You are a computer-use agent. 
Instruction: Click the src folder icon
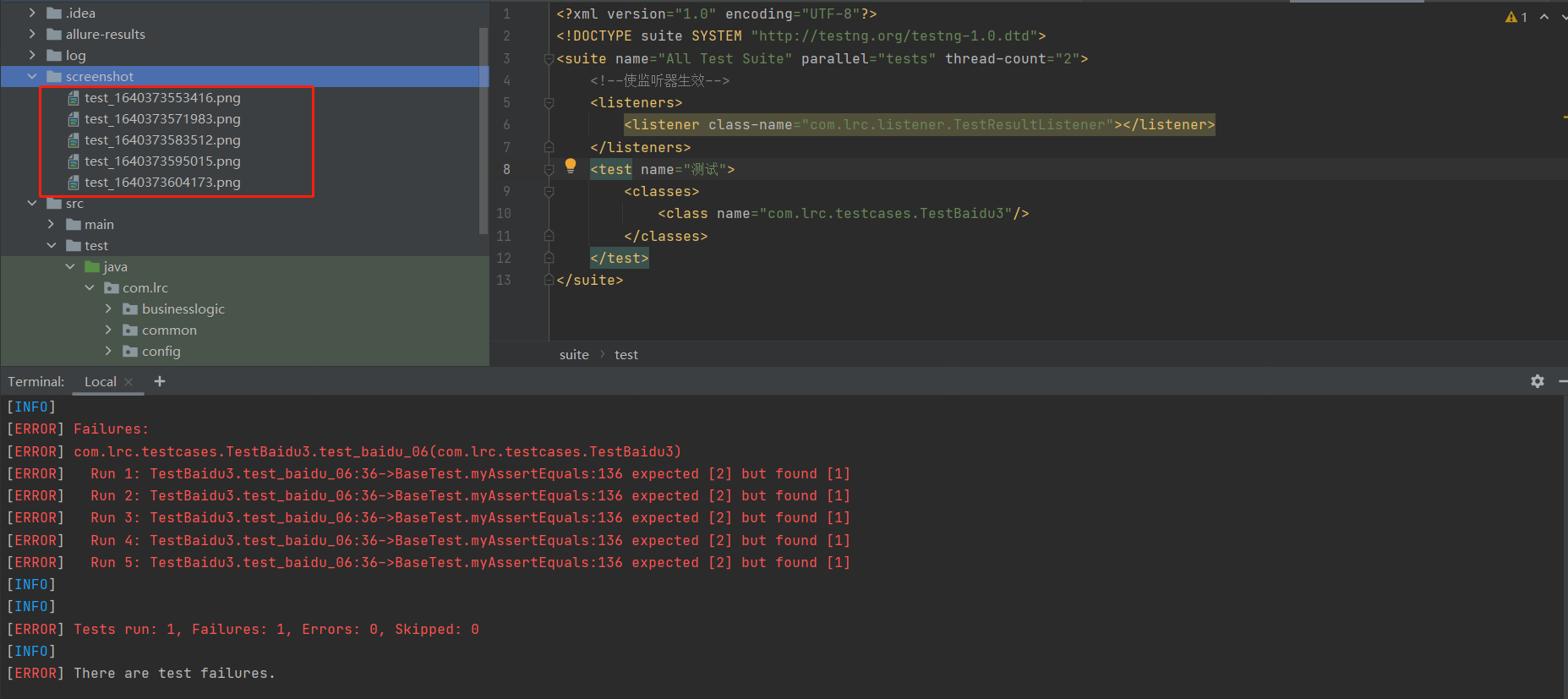[x=54, y=203]
